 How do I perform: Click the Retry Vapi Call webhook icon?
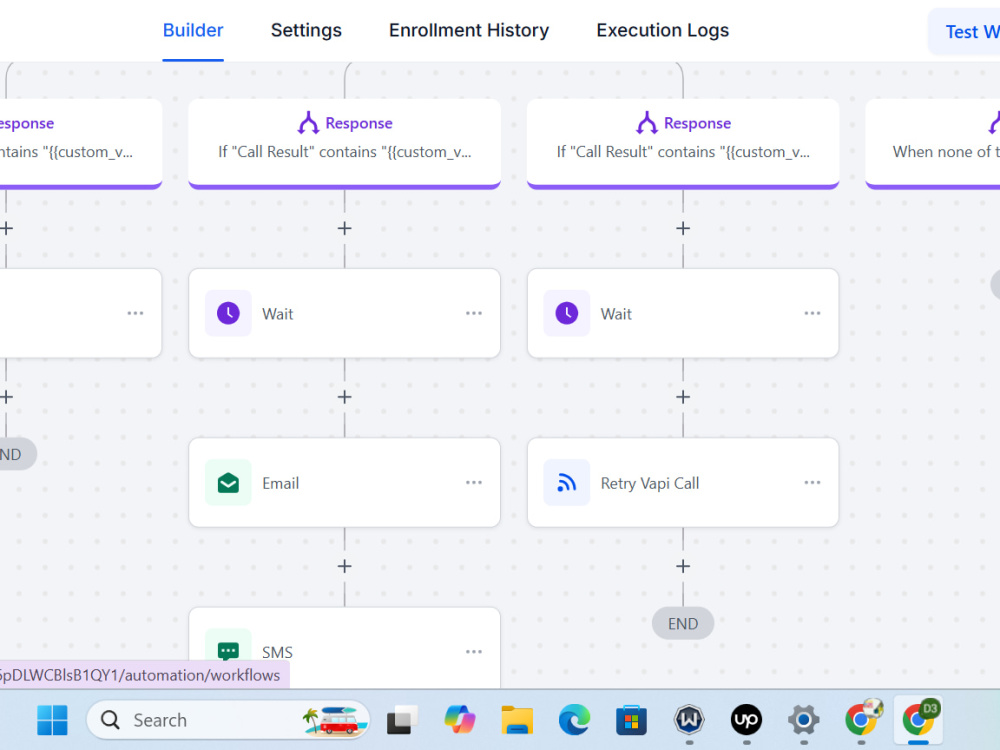[567, 483]
